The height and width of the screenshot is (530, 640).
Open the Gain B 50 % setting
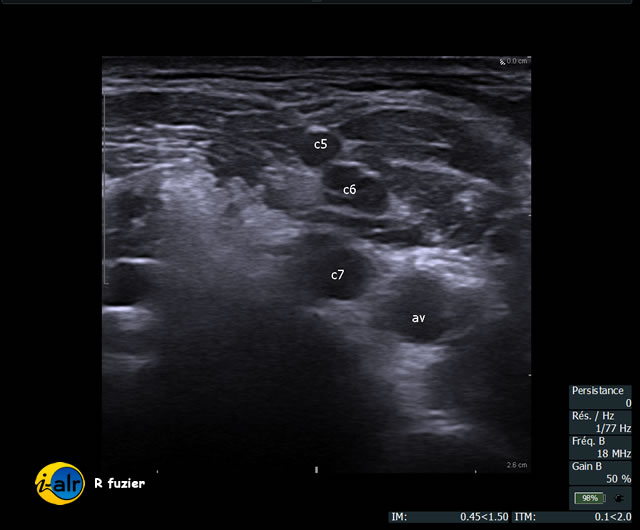click(599, 471)
